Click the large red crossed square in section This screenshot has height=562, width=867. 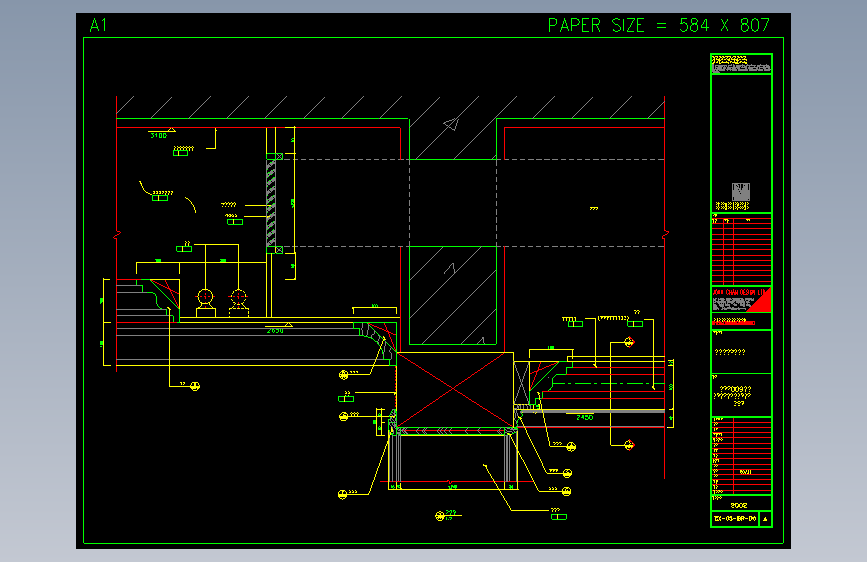tap(454, 389)
